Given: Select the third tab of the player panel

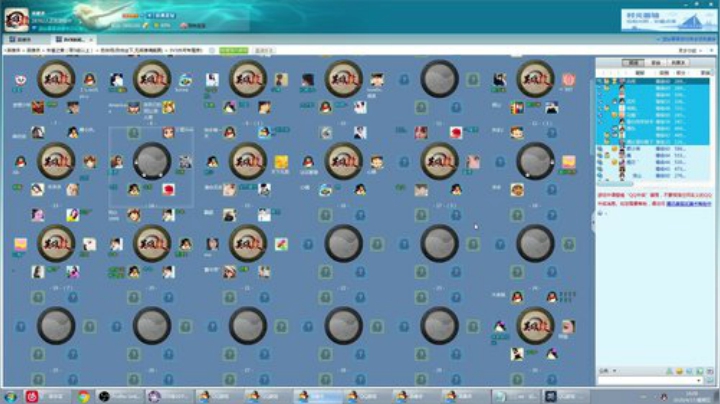Looking at the screenshot, I should point(679,62).
